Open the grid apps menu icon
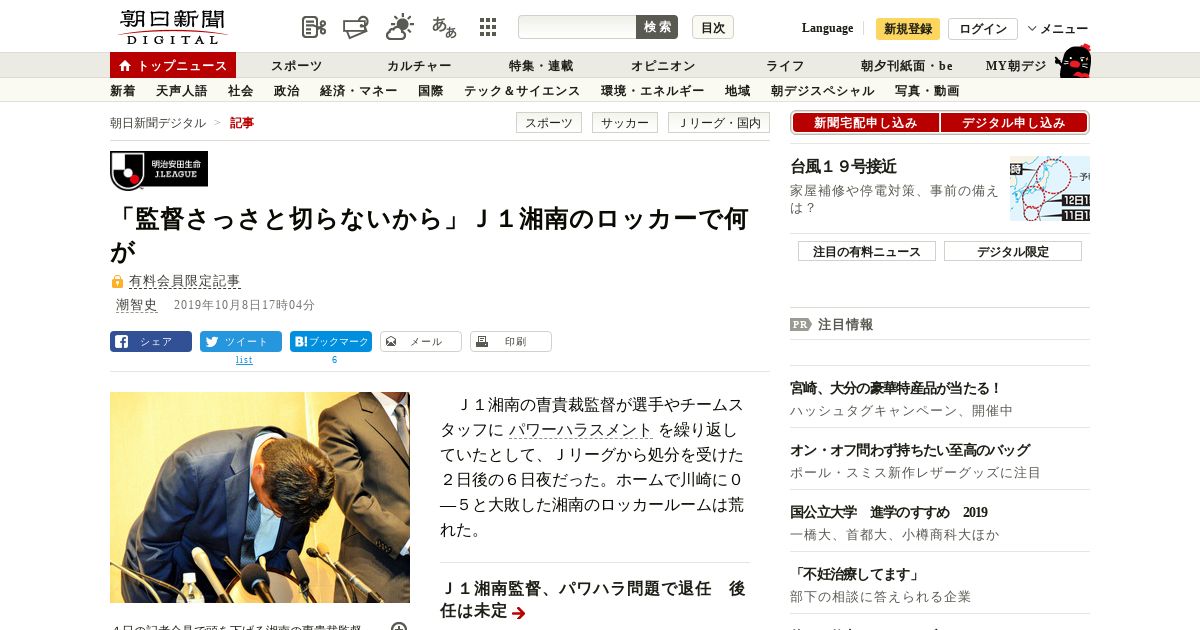The image size is (1200, 630). (x=488, y=27)
